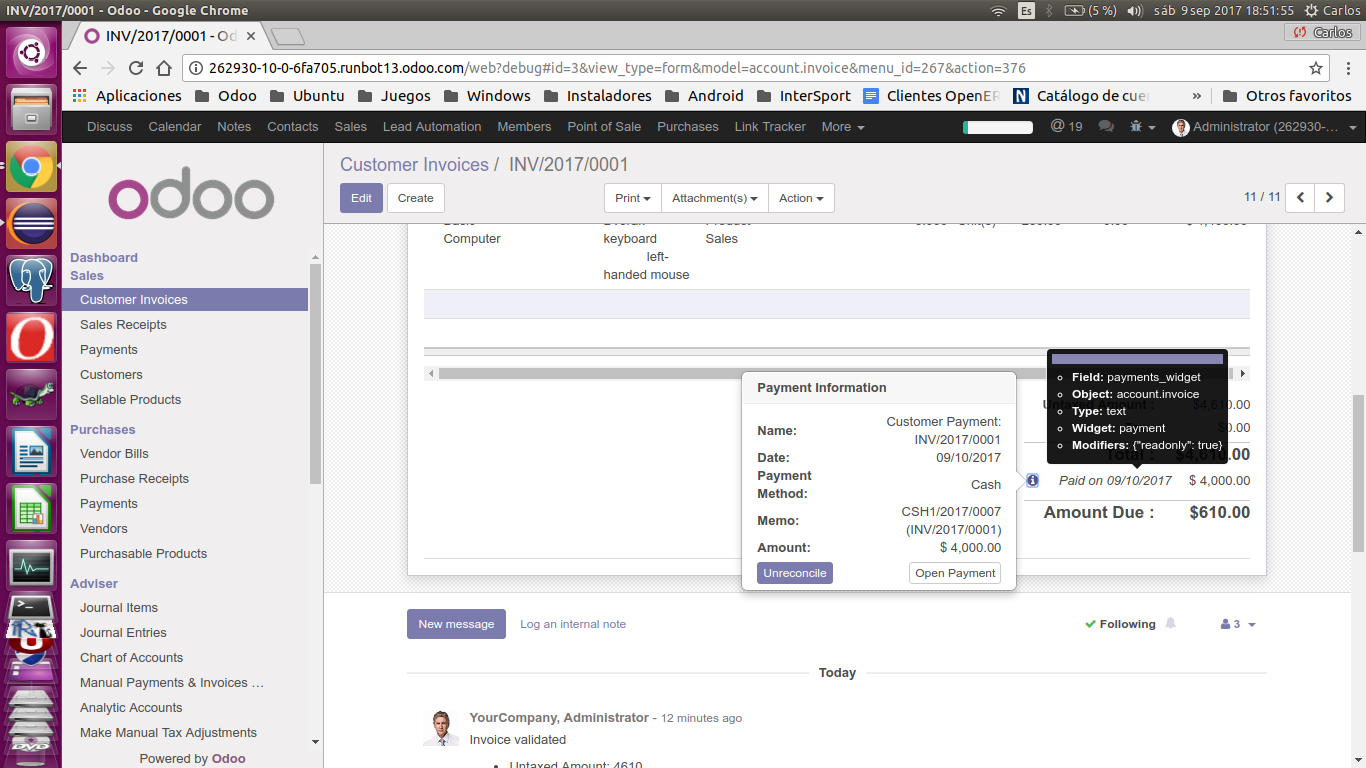Click the WiFi network indicator
The image size is (1366, 768).
(x=998, y=10)
